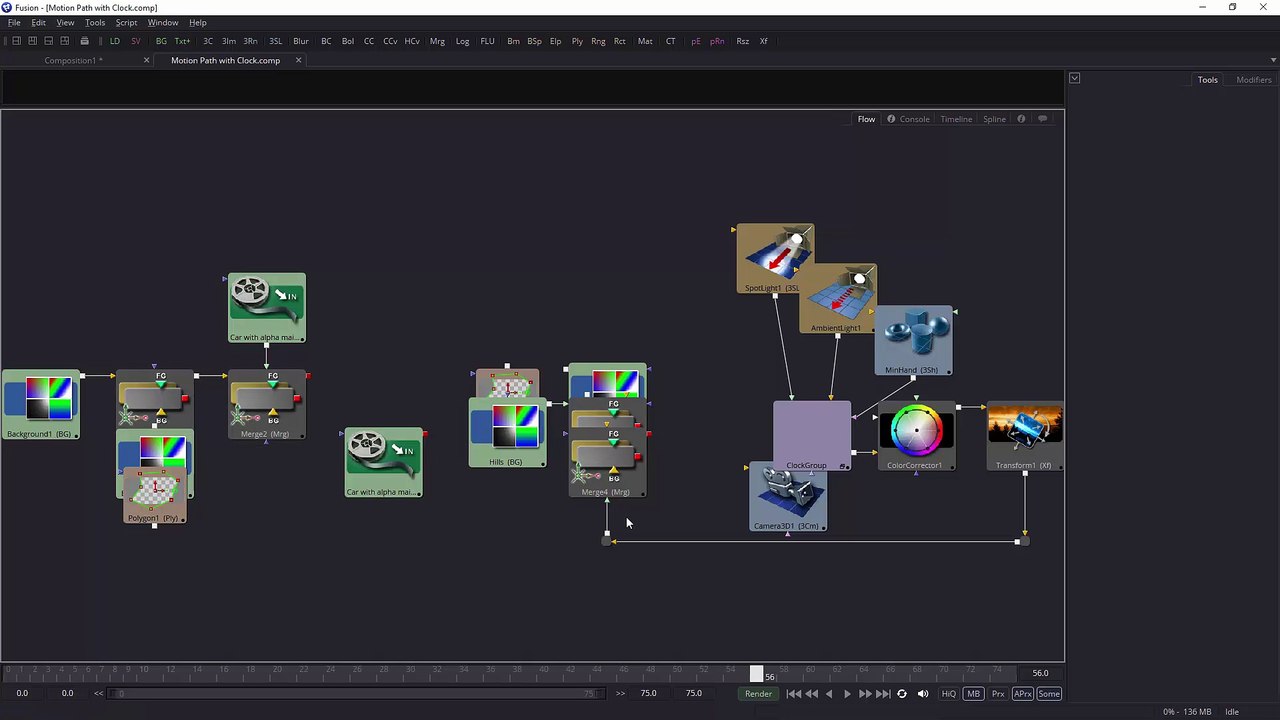Select the standalone Car with alpha loader node
Image resolution: width=1280 pixels, height=720 pixels.
click(384, 463)
